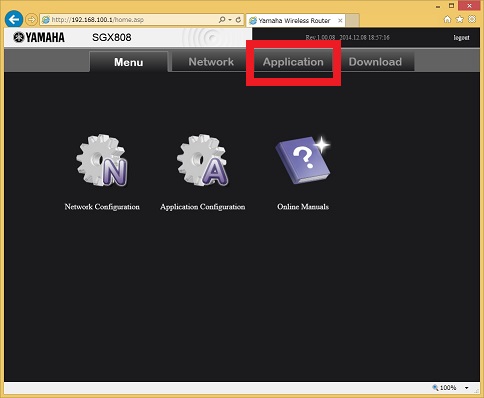Screen dimensions: 484x398
Task: Open the browser home icon
Action: coord(447,19)
